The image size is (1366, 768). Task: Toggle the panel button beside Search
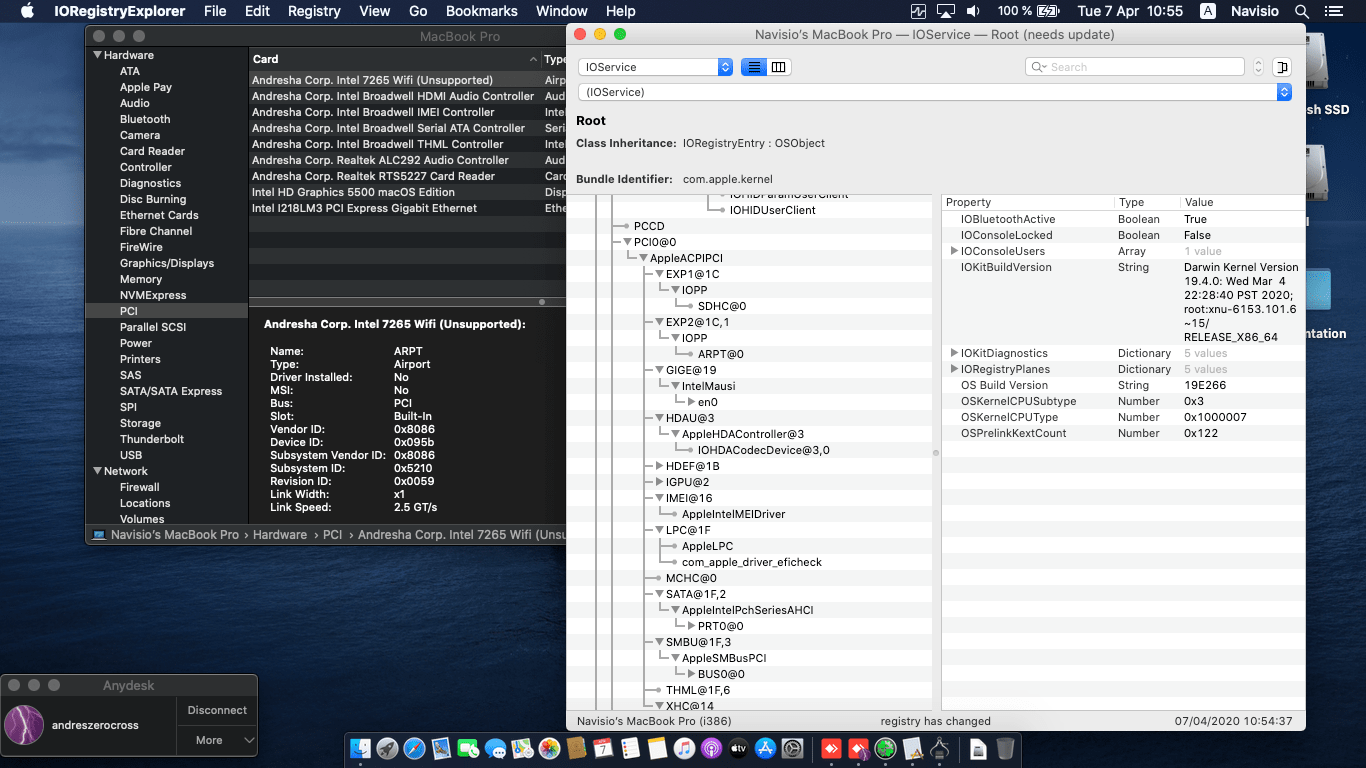pos(1283,67)
